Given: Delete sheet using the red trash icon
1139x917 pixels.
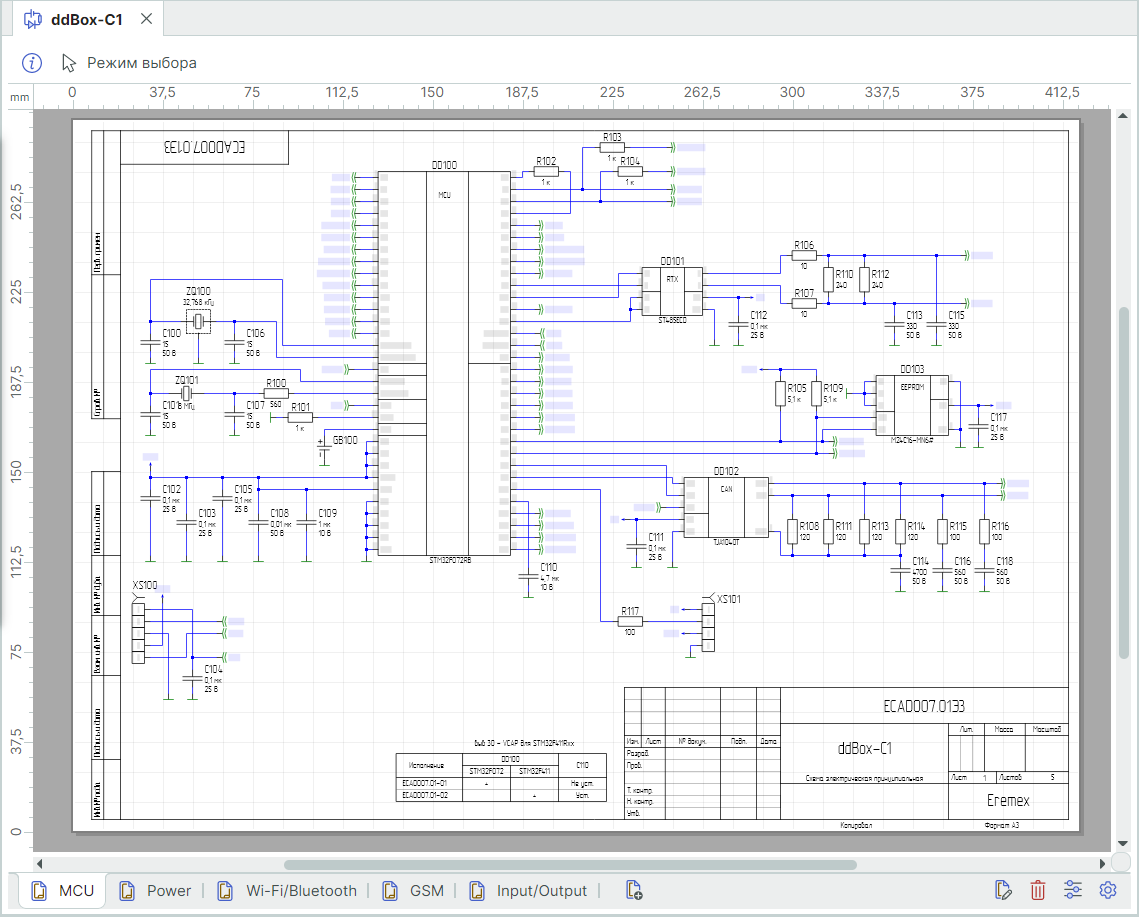Looking at the screenshot, I should pyautogui.click(x=1039, y=890).
